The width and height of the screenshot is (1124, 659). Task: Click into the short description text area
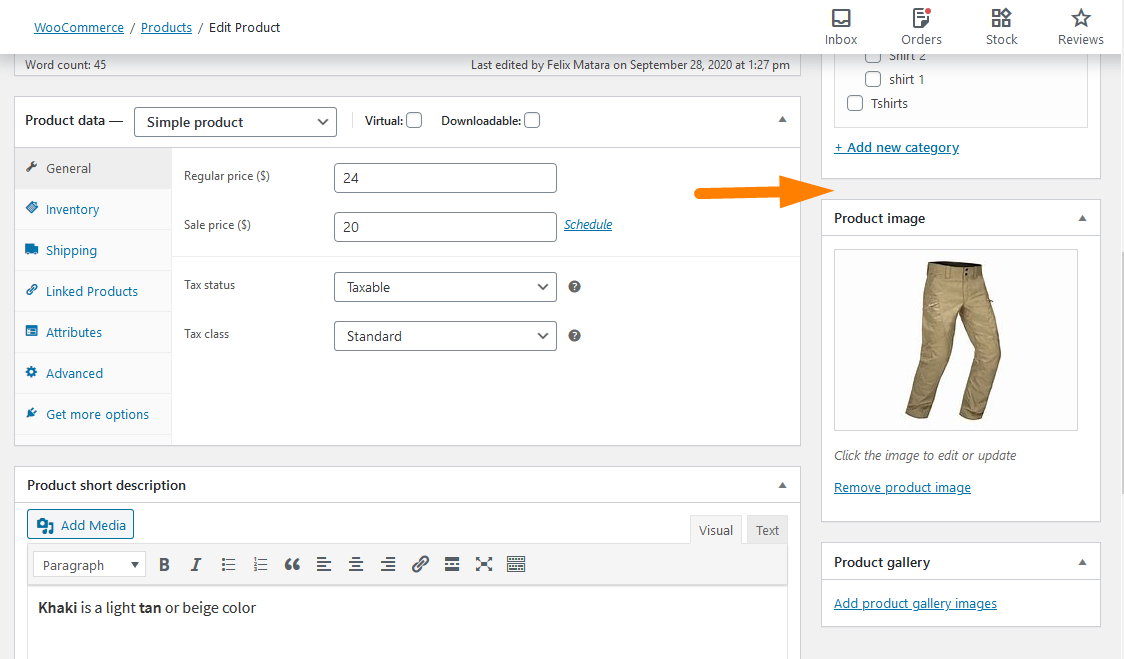407,624
